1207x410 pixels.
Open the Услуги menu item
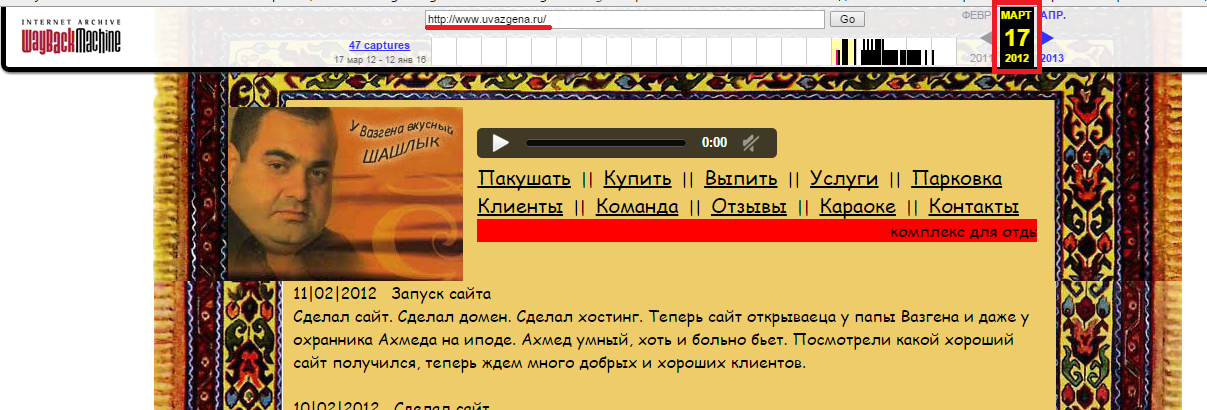pos(844,179)
